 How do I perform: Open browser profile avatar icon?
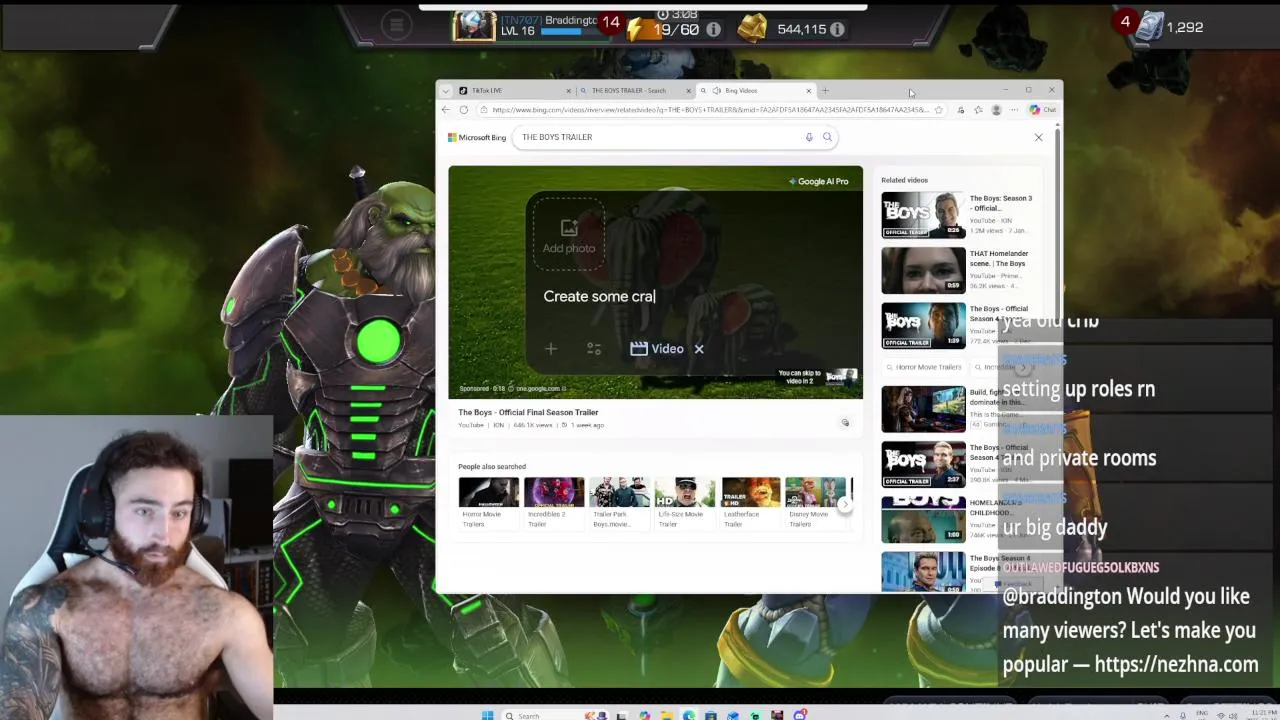click(995, 110)
